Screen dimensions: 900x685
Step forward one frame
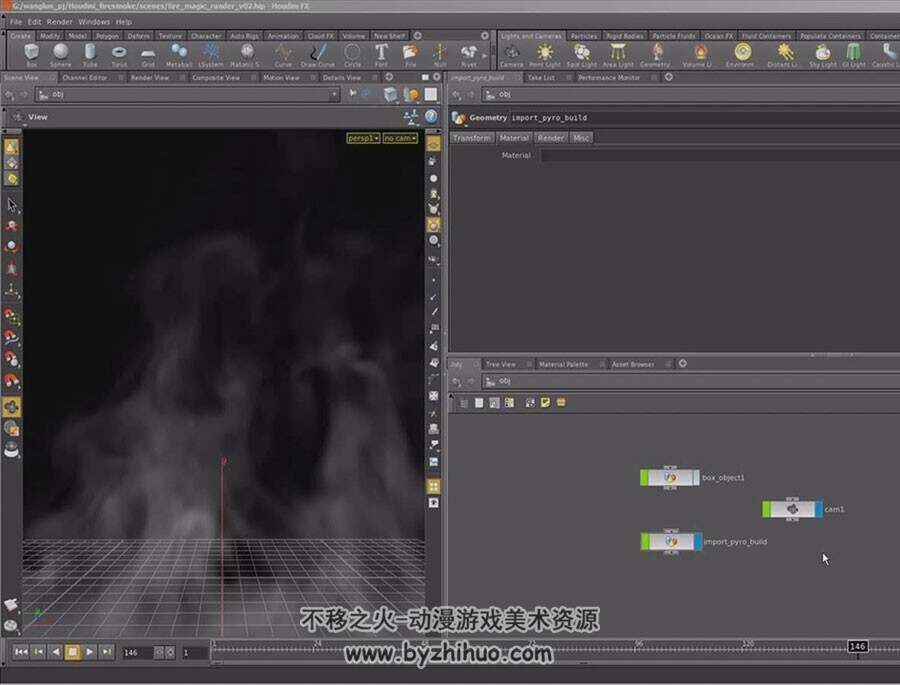107,652
